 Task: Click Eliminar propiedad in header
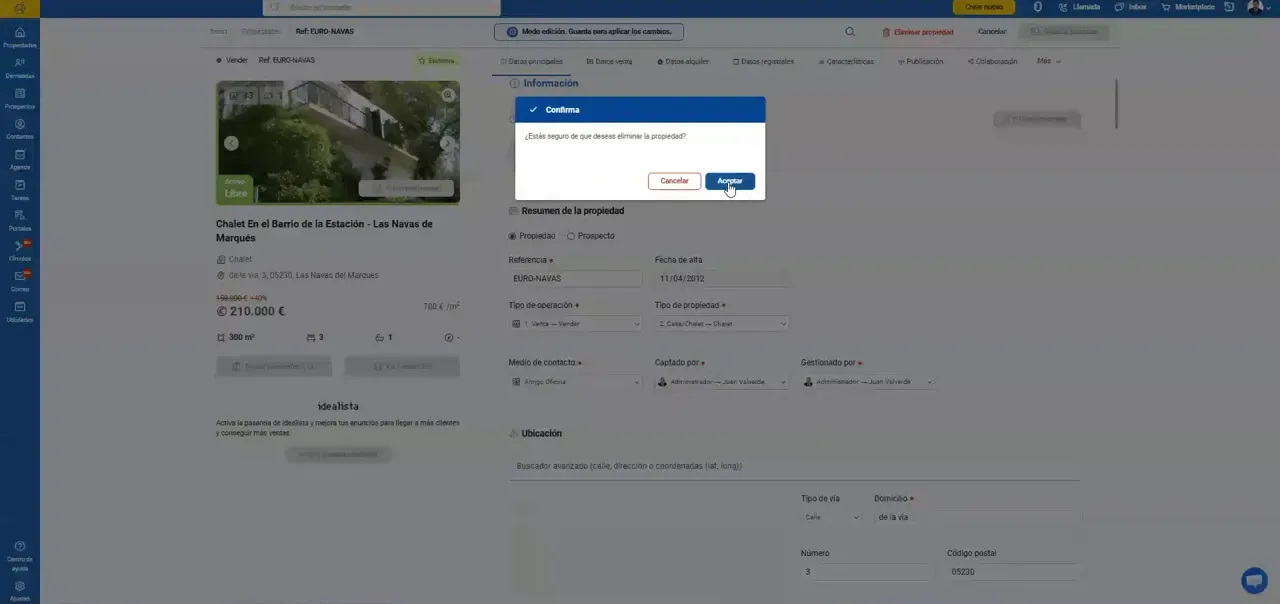point(918,32)
